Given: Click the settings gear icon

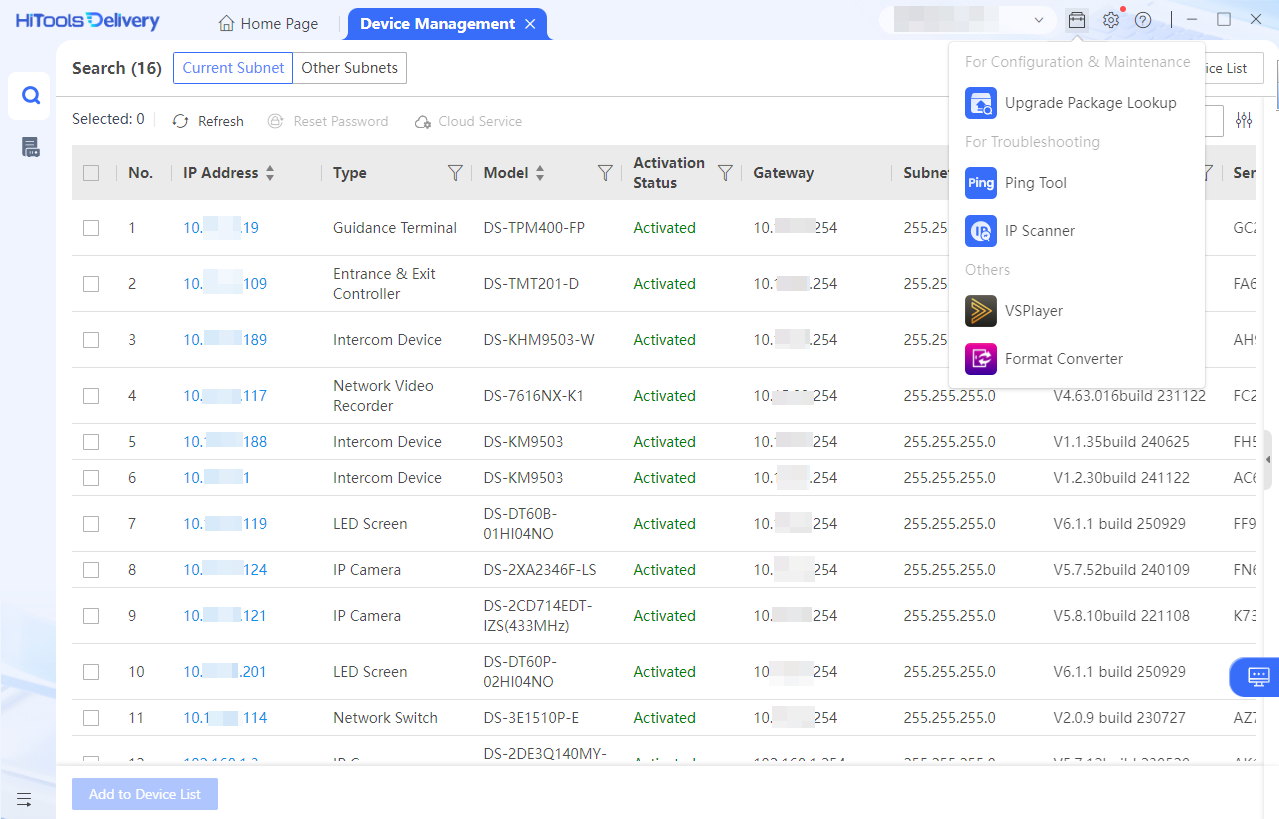Looking at the screenshot, I should coord(1110,21).
